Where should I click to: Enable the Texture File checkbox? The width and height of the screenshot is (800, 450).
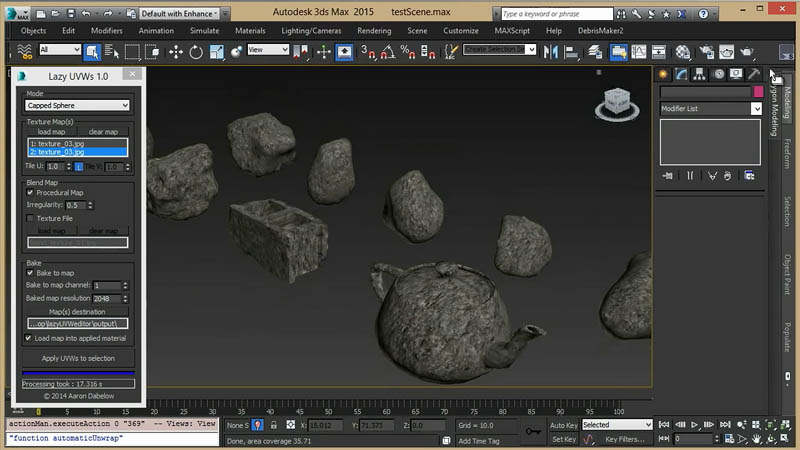tap(30, 217)
